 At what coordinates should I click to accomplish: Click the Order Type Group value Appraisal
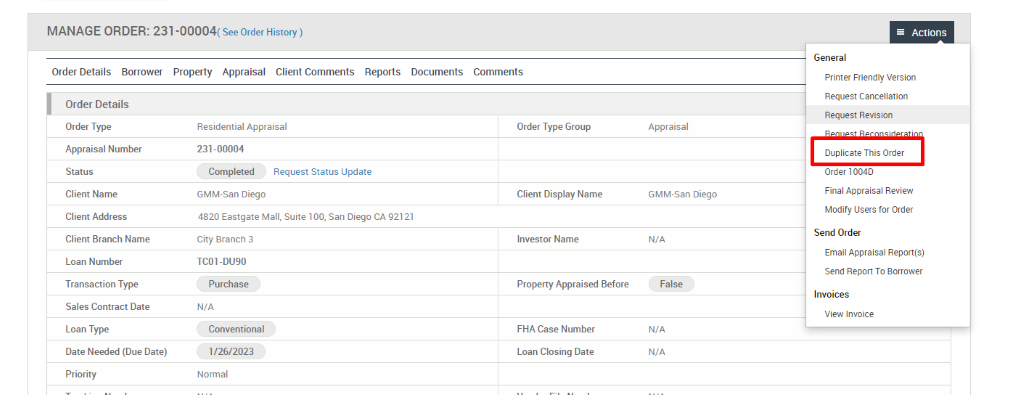[x=668, y=127]
